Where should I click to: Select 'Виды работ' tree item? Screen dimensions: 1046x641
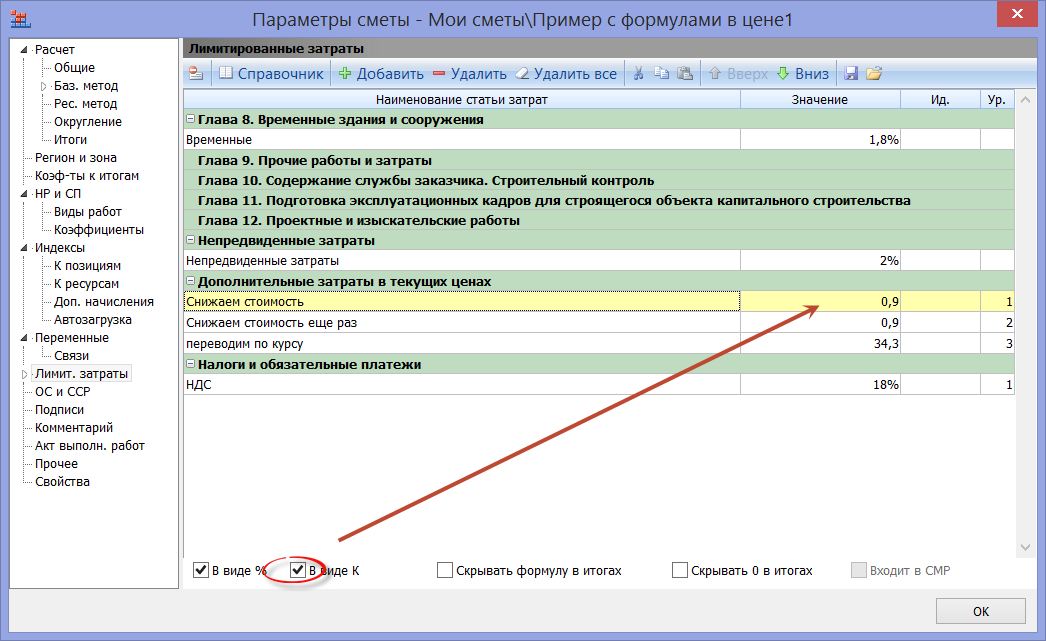87,211
